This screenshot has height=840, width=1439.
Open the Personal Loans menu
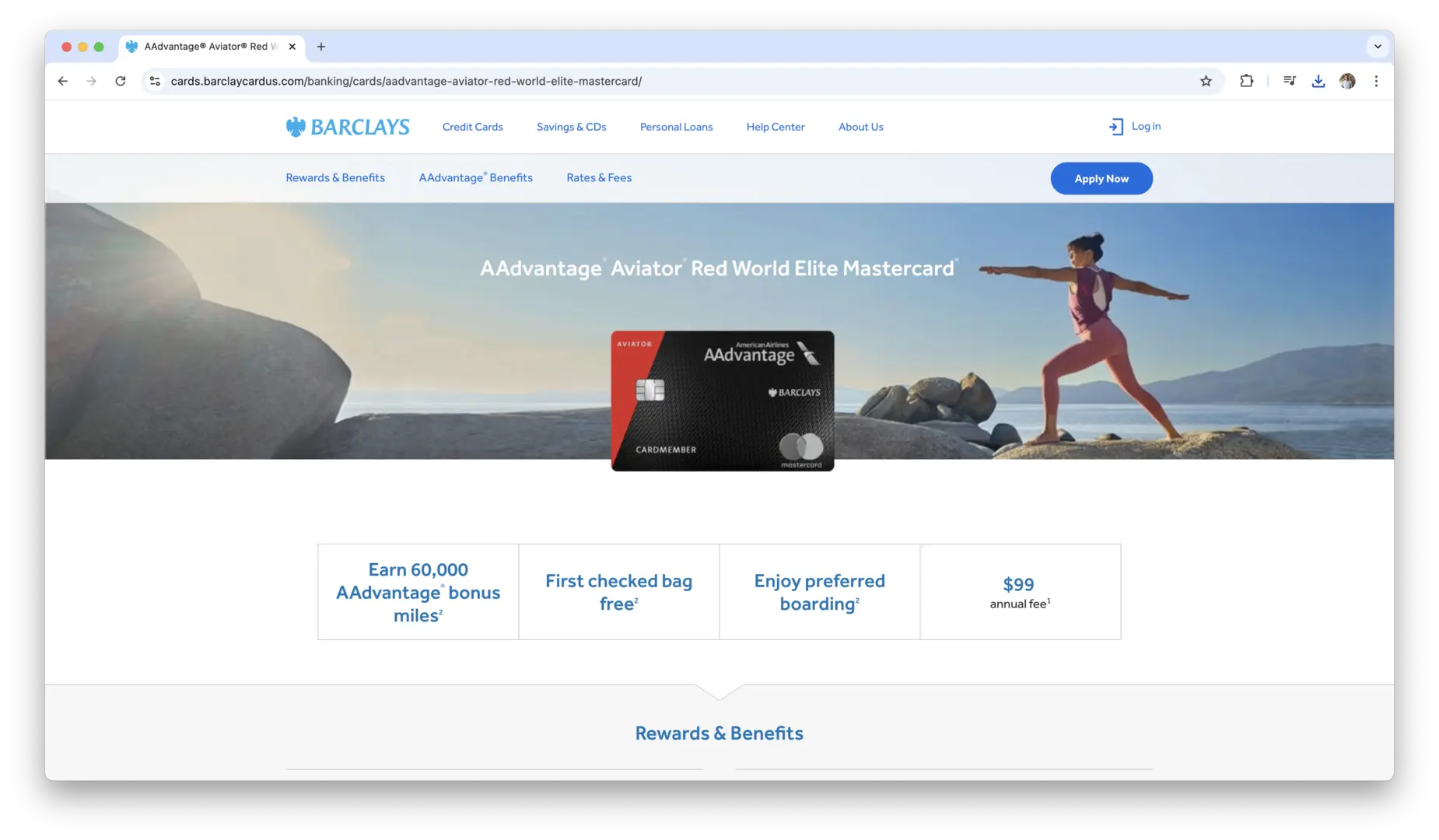(x=676, y=127)
